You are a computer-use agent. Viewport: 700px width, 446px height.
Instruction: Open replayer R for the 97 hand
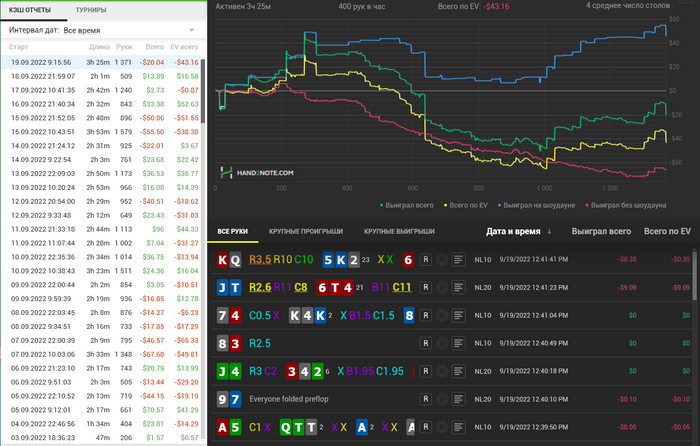click(x=425, y=399)
